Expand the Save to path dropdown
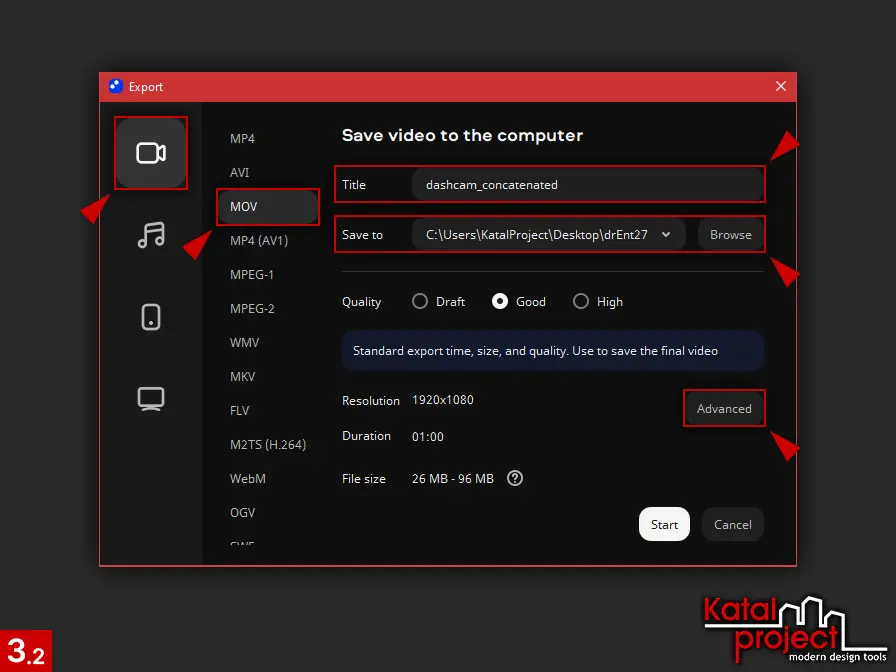Screen dimensions: 896x672 pos(667,235)
